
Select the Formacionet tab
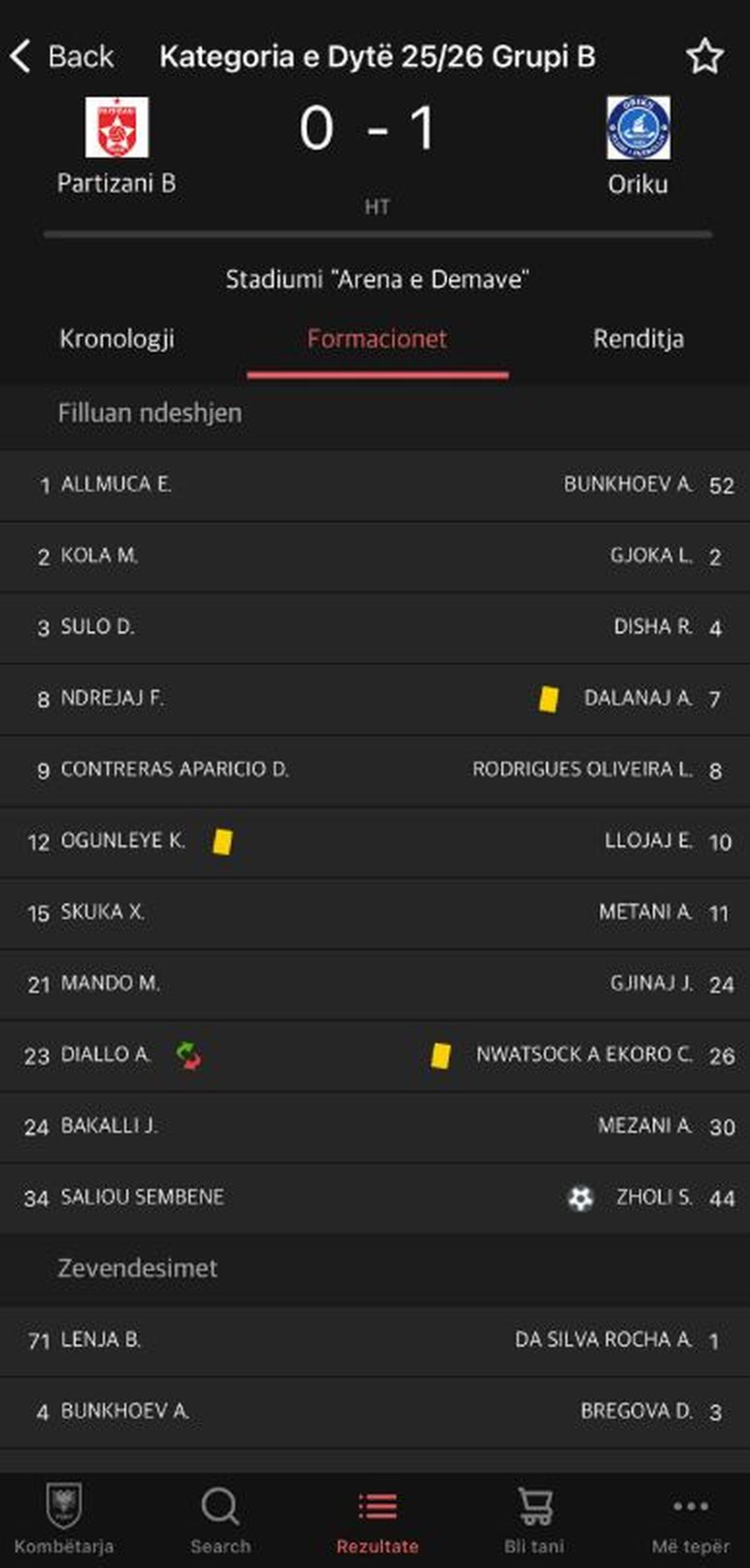click(x=377, y=339)
